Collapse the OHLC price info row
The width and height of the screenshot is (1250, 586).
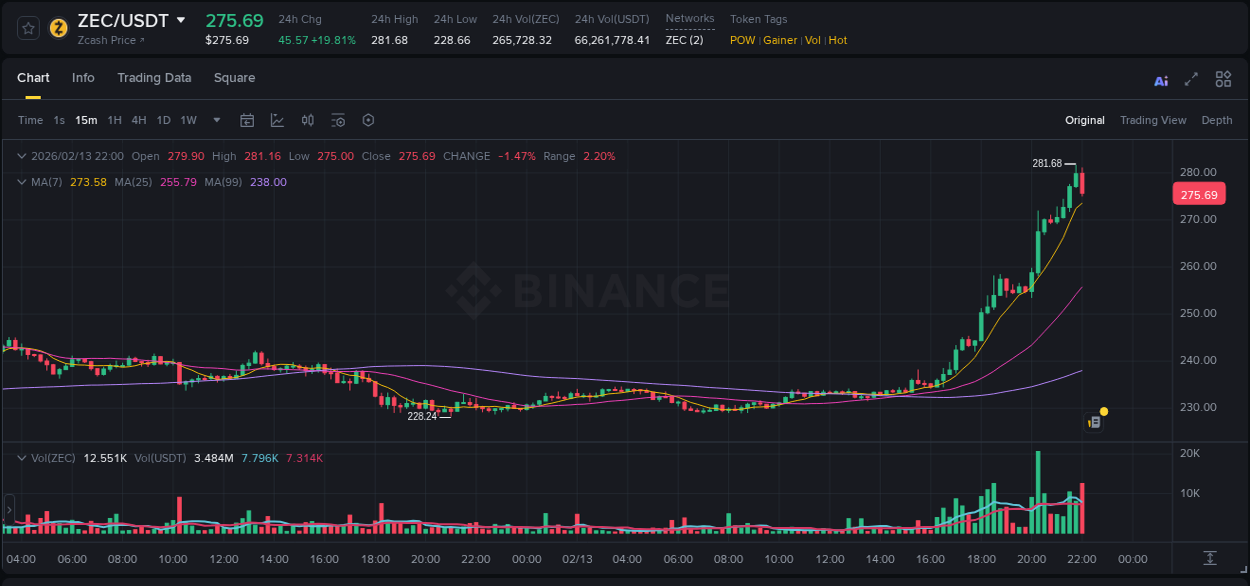point(22,156)
